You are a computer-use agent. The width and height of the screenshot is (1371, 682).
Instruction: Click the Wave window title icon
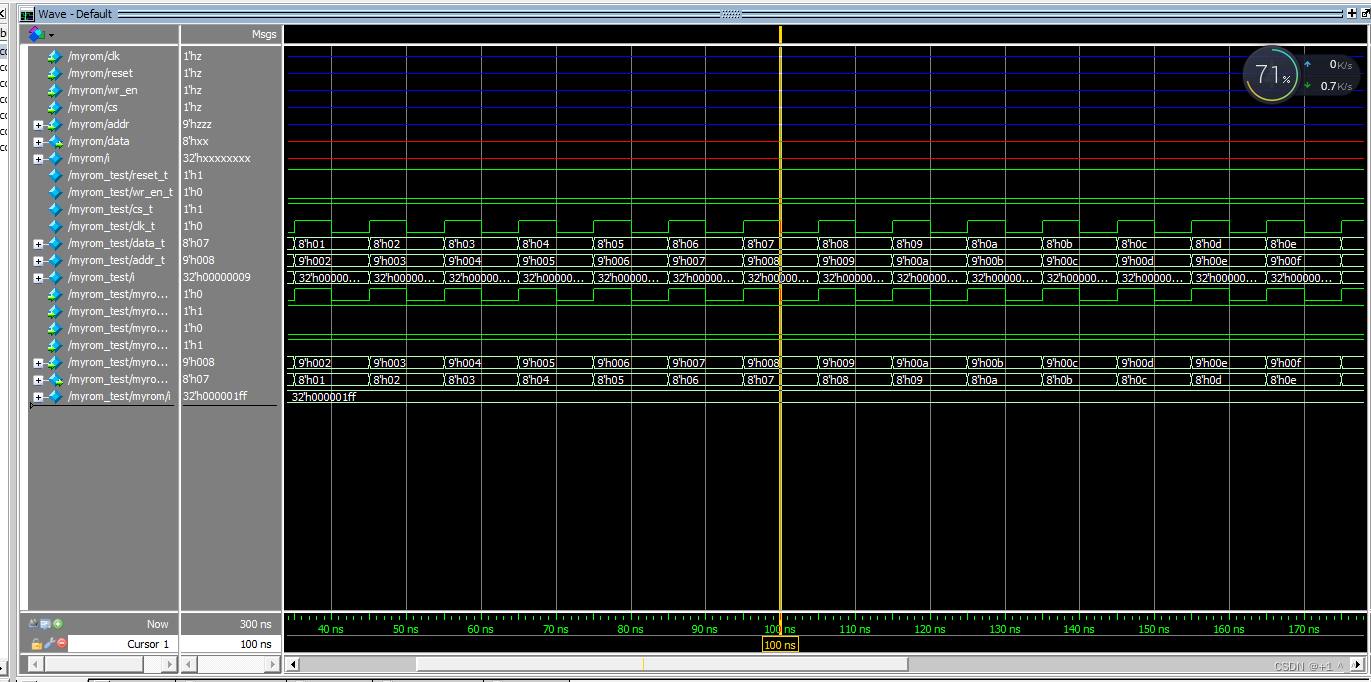27,14
